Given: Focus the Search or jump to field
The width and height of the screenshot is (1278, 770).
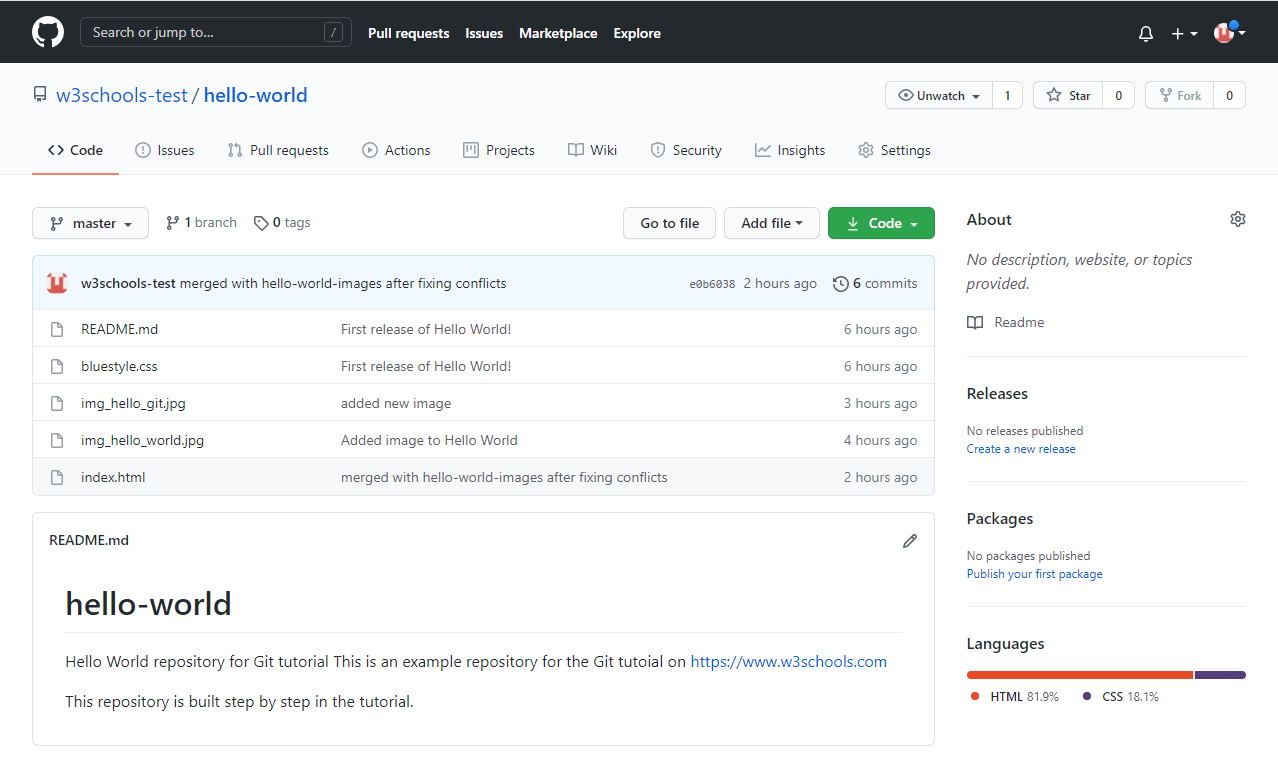Looking at the screenshot, I should point(216,32).
